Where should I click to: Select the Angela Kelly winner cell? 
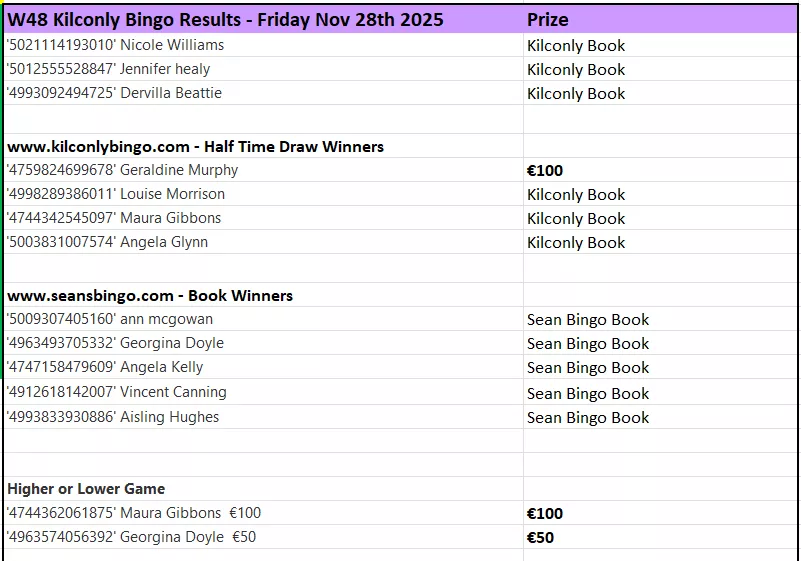pos(105,367)
